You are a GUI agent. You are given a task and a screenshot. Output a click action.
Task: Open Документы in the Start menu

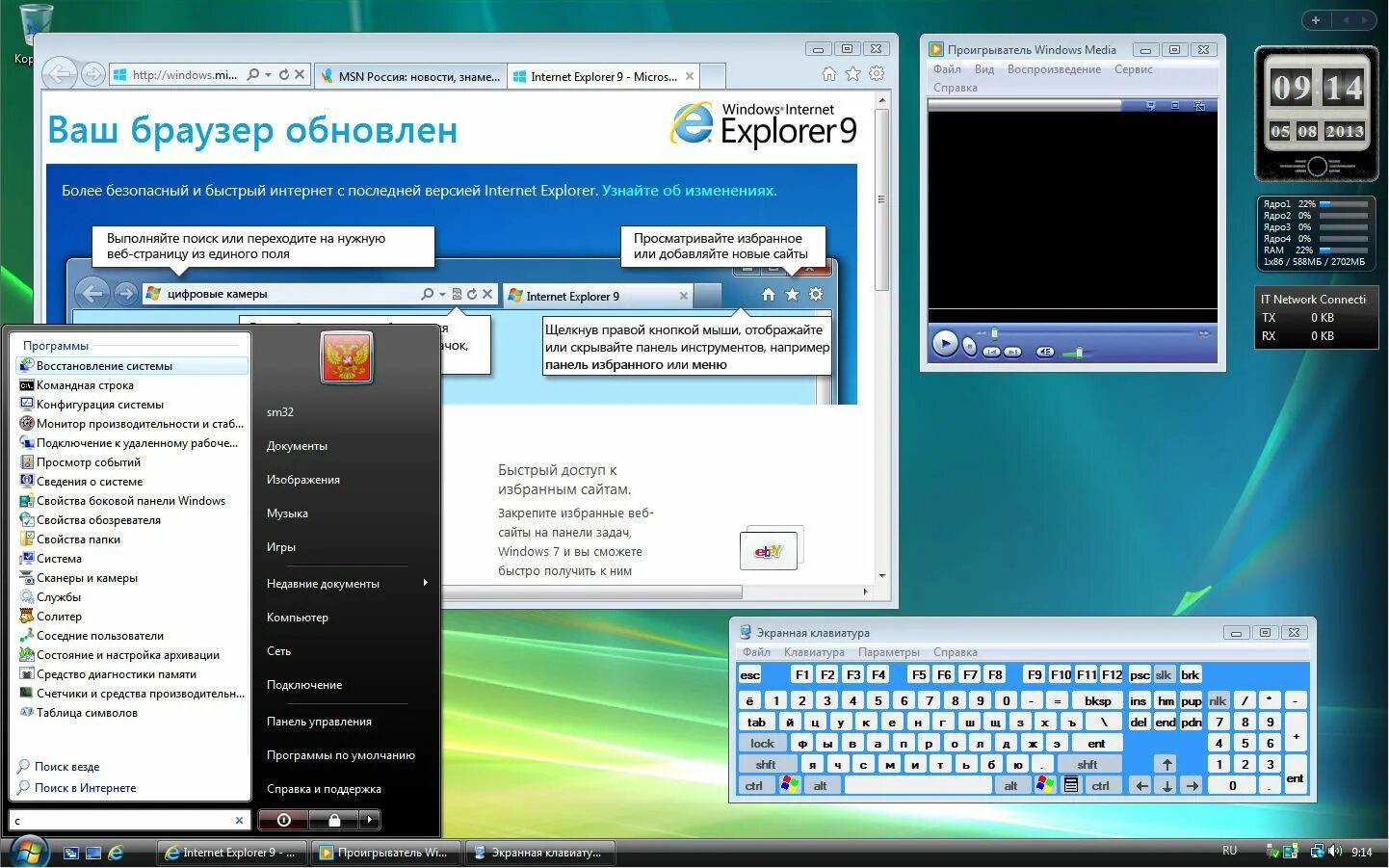coord(297,445)
